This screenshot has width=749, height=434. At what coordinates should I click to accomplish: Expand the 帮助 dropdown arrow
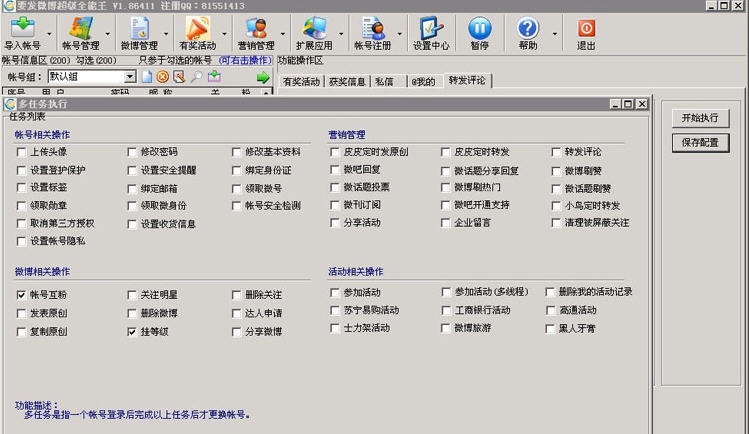pos(555,34)
